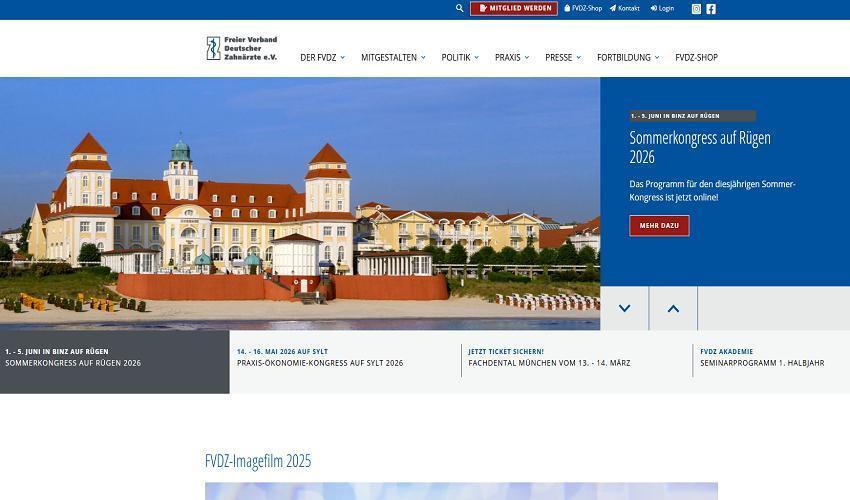Click the FVDZ logo
Screen dimensions: 850x500
pyautogui.click(x=242, y=48)
